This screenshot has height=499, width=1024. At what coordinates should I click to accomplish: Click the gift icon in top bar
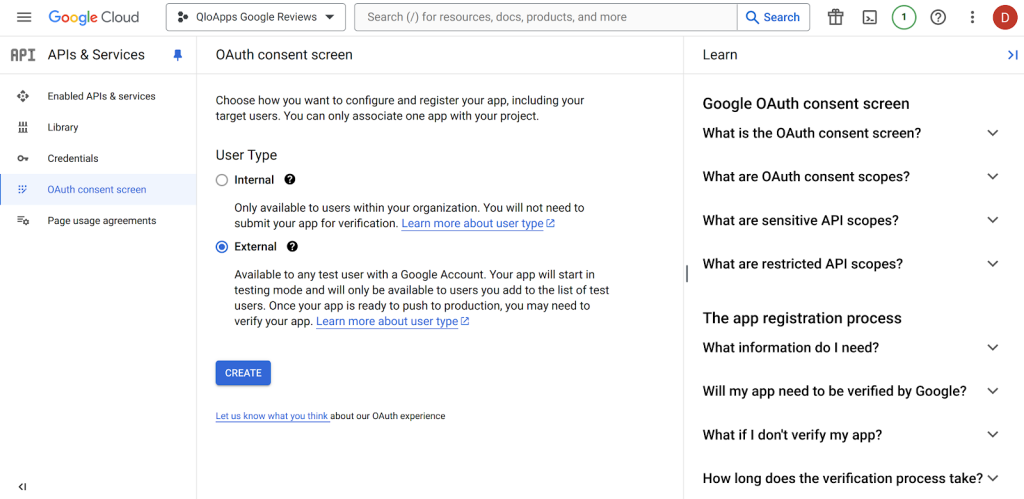click(x=835, y=17)
